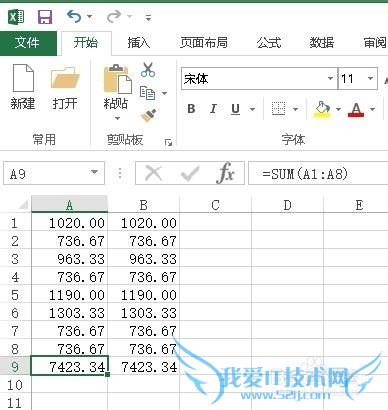Viewport: 388px width, 410px height.
Task: Open the 数据 (Data) tab
Action: (322, 43)
